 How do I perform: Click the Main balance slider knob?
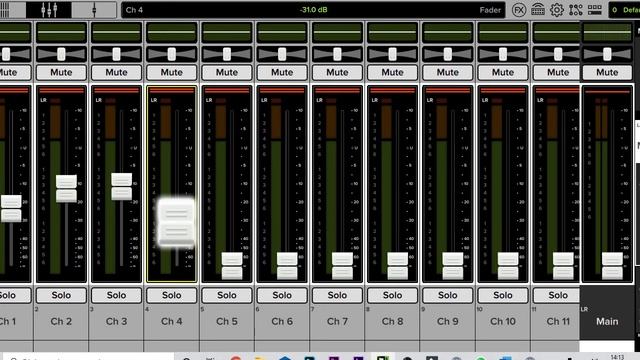click(607, 54)
